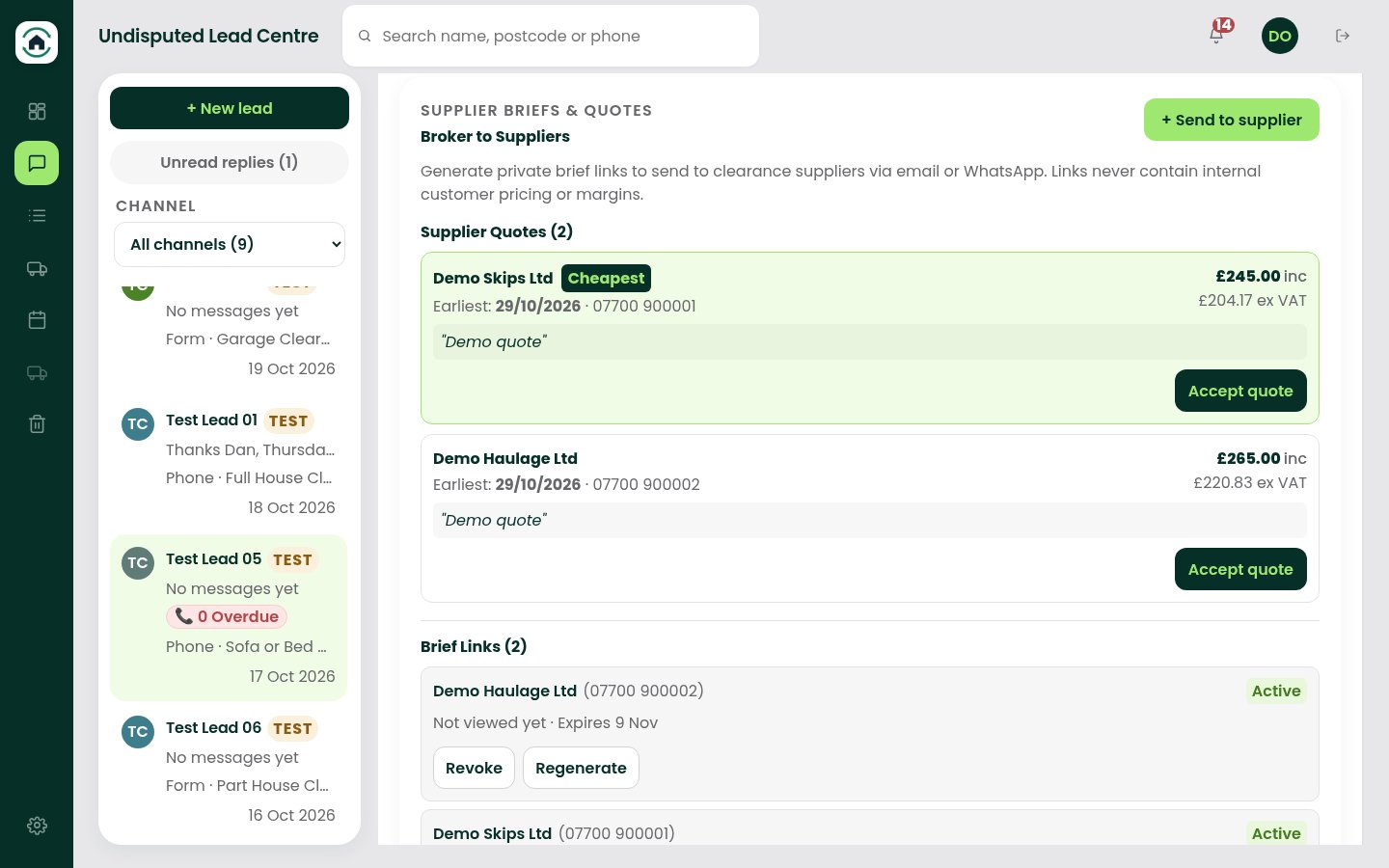Click the logout arrow icon
Image resolution: width=1389 pixels, height=868 pixels.
tap(1342, 36)
